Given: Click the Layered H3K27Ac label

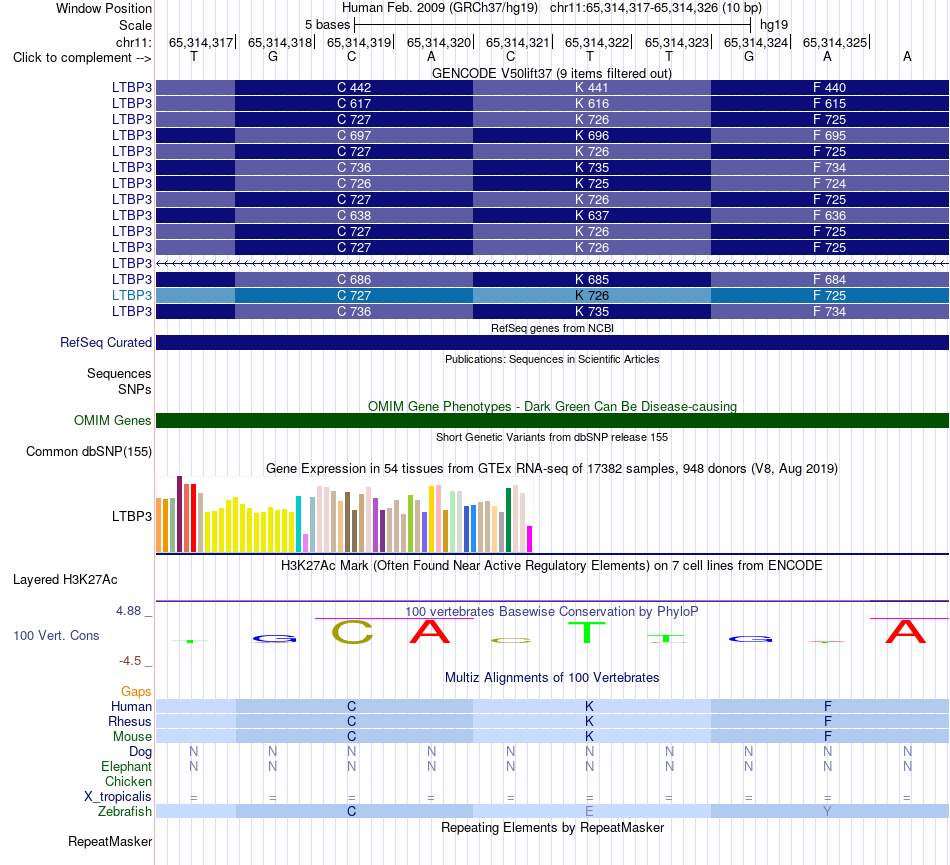Looking at the screenshot, I should click(x=65, y=580).
